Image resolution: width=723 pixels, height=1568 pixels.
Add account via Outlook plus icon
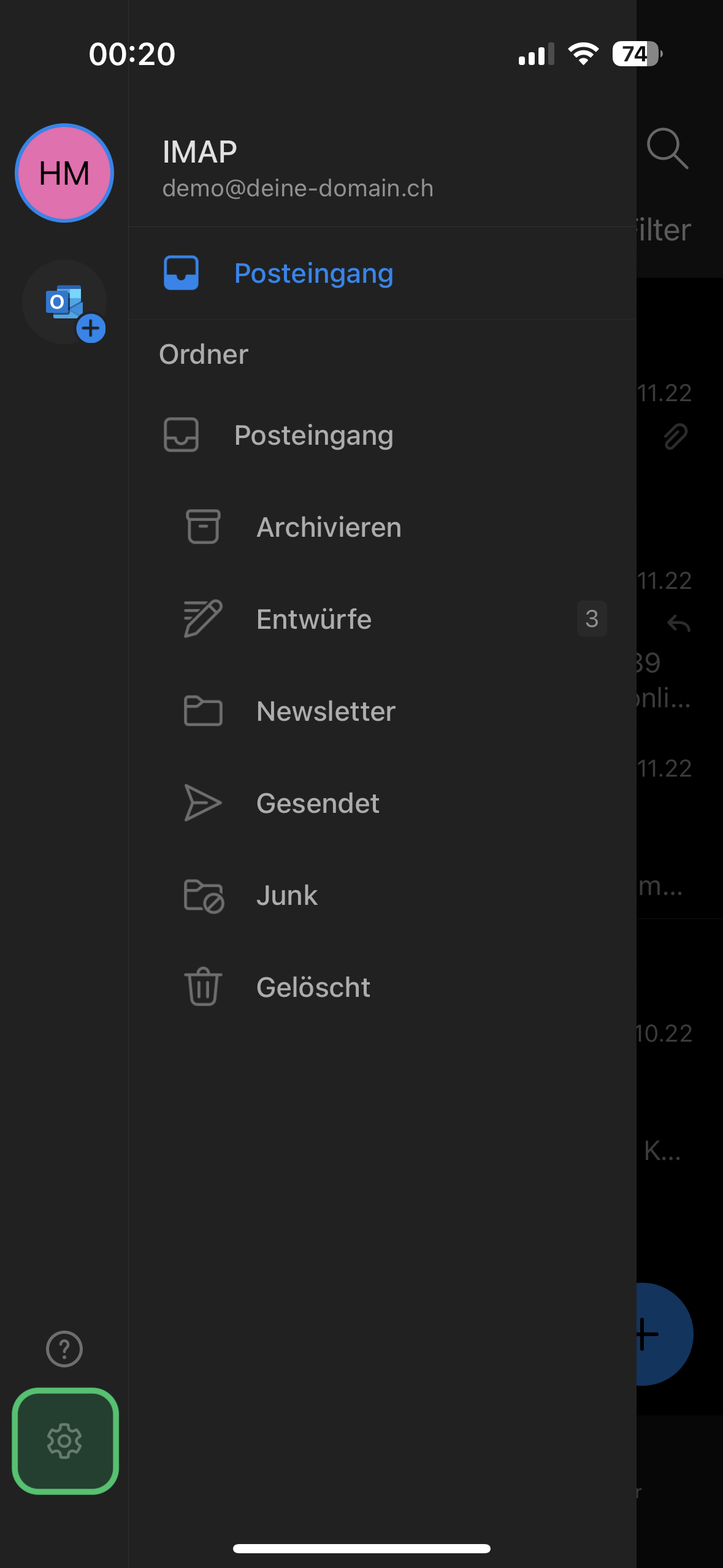pyautogui.click(x=65, y=302)
